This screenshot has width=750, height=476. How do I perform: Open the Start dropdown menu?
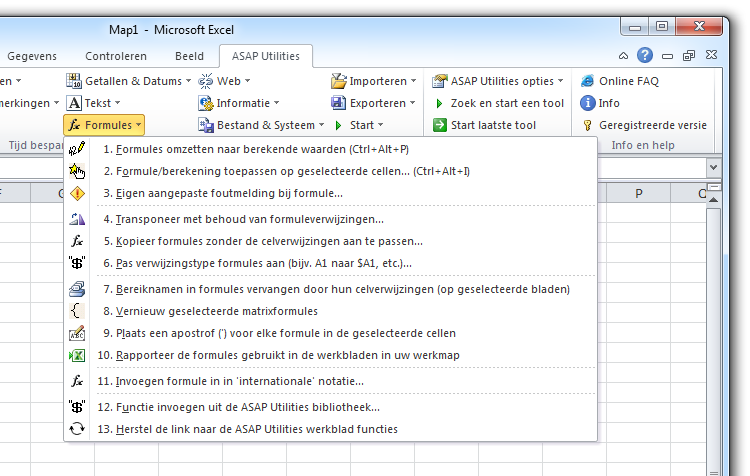pos(380,125)
